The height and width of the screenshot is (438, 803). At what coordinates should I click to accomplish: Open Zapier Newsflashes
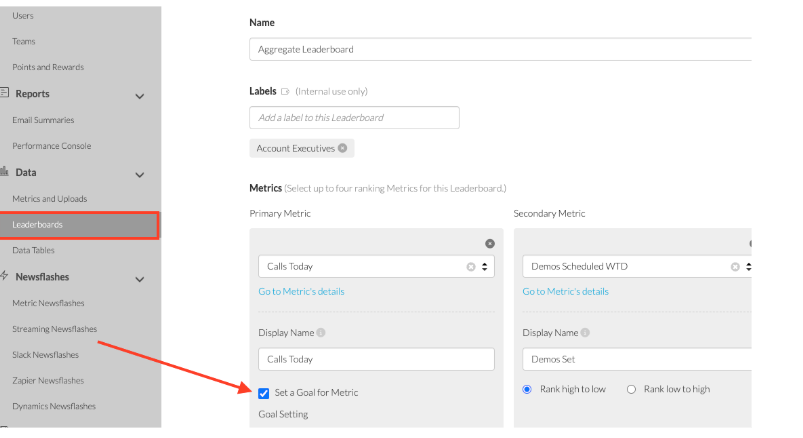[48, 381]
